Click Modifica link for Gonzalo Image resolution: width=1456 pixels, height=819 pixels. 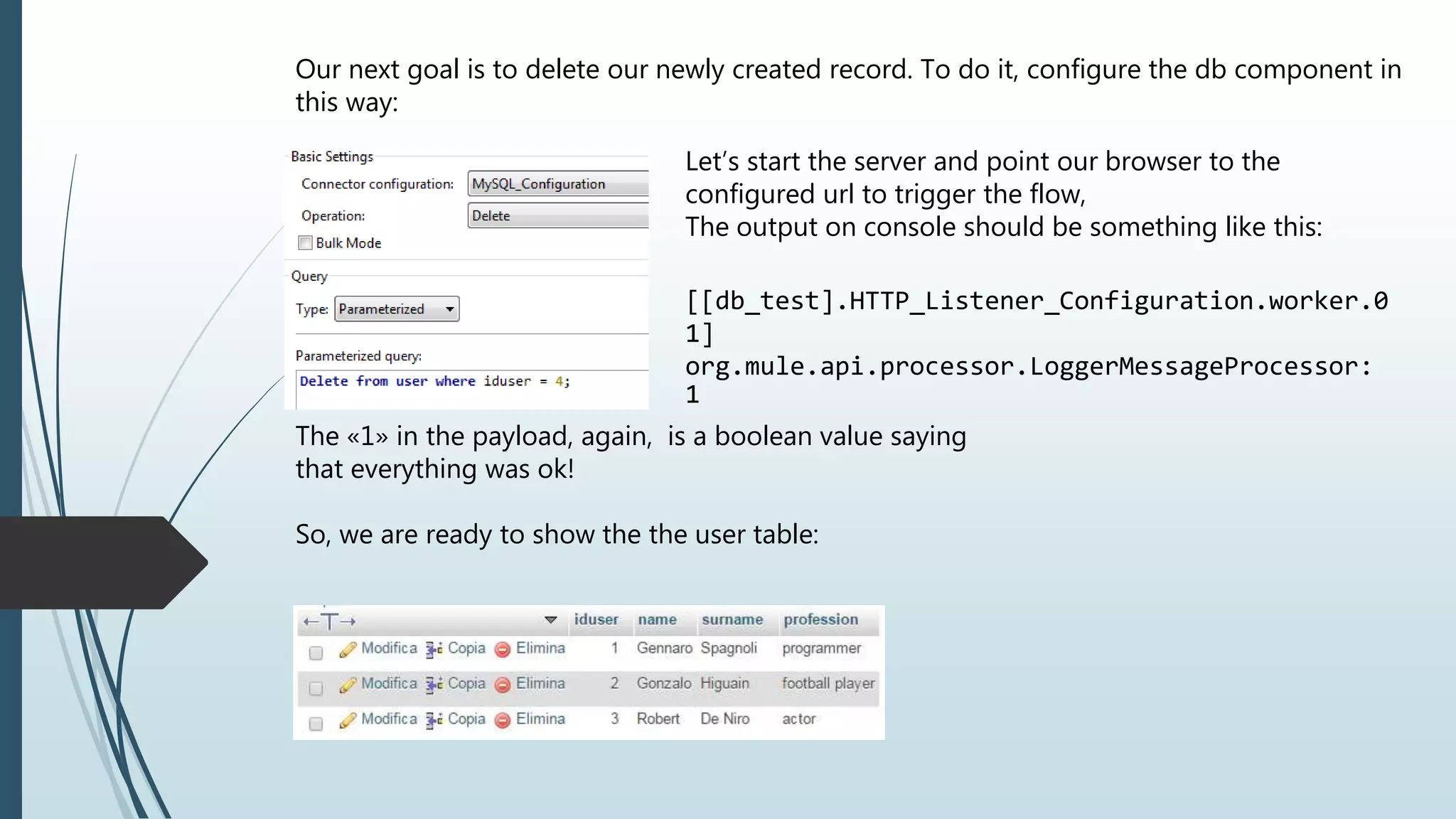[389, 683]
